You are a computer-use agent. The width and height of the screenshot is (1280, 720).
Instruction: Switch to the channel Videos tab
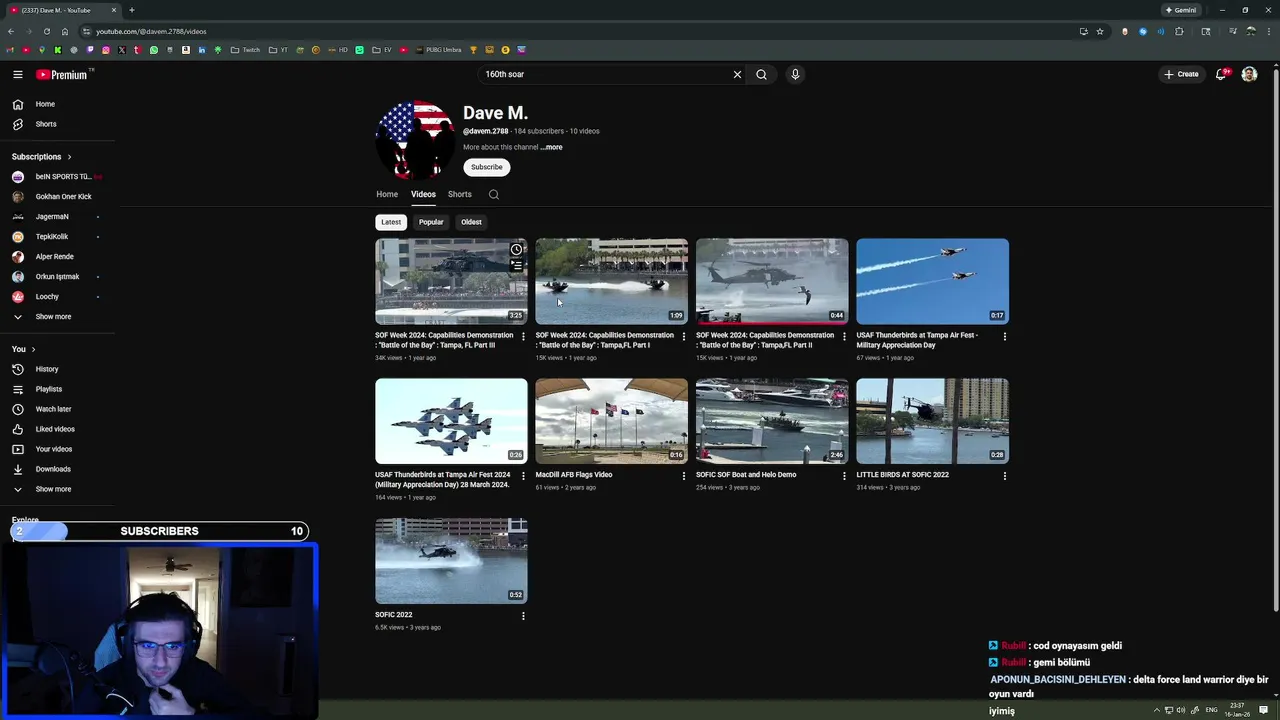(x=423, y=194)
